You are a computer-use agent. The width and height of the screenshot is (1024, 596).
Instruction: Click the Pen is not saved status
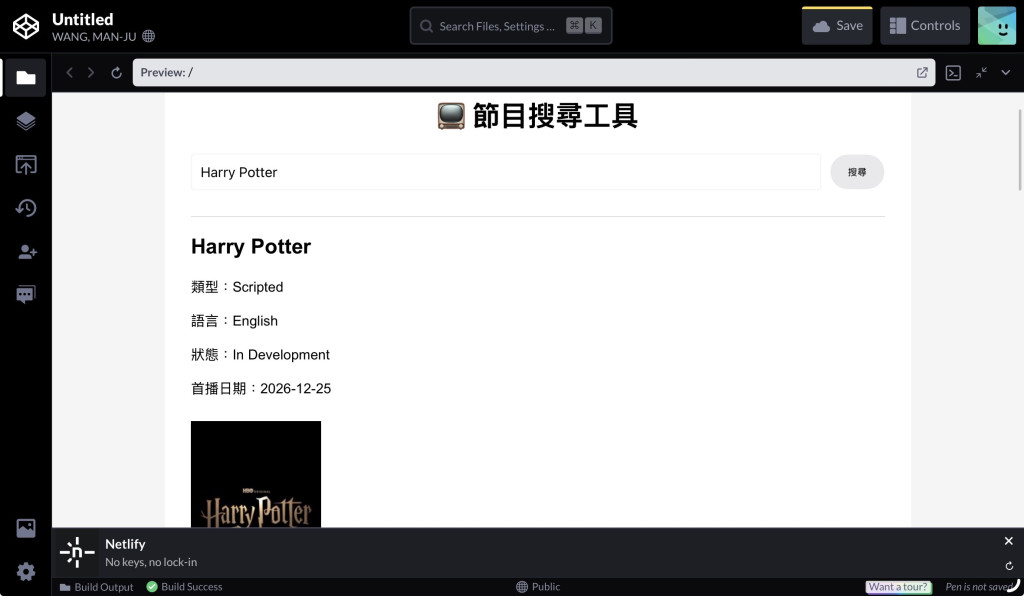coord(979,587)
